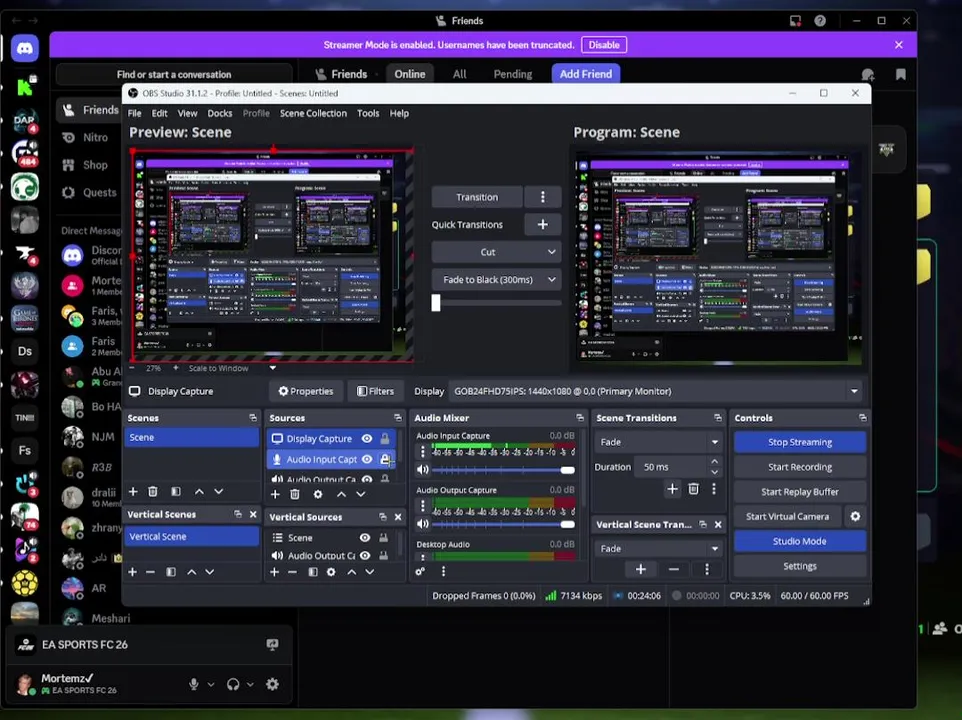Mute Audio Input Capture speaker icon

(x=423, y=470)
